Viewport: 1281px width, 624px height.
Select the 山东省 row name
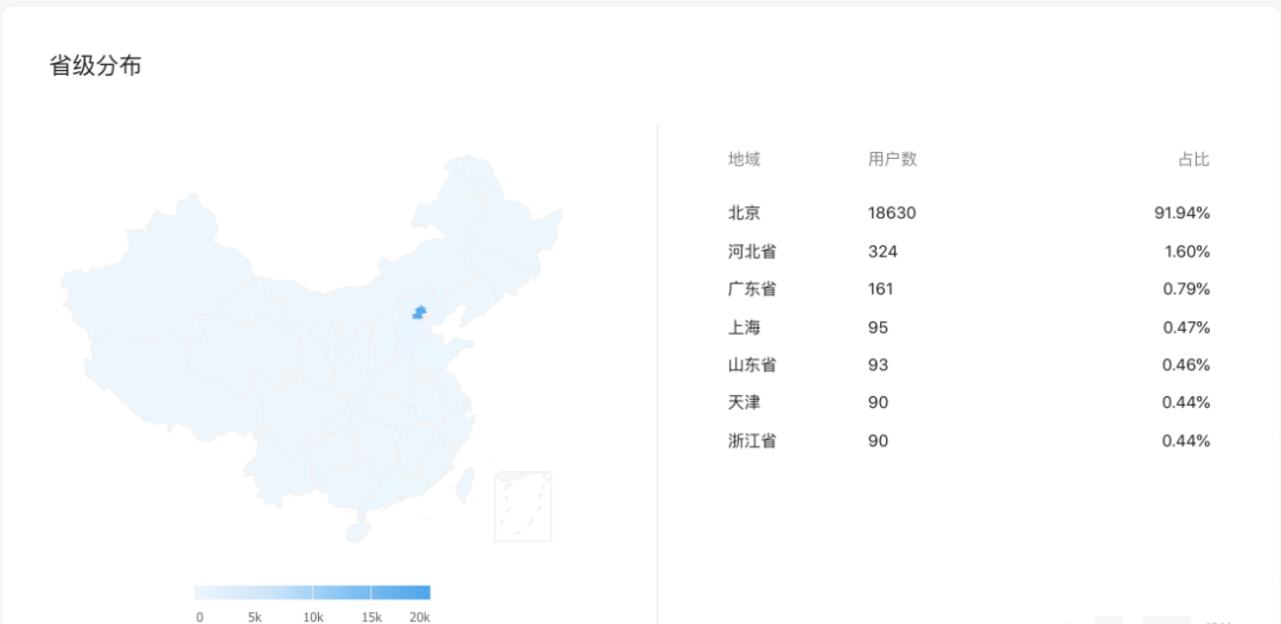[752, 365]
